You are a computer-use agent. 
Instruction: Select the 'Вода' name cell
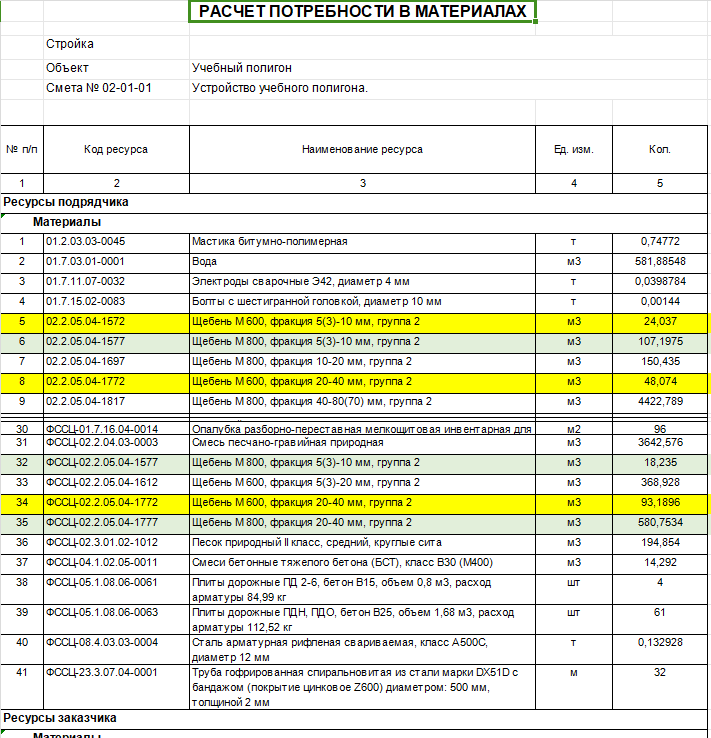[362, 262]
